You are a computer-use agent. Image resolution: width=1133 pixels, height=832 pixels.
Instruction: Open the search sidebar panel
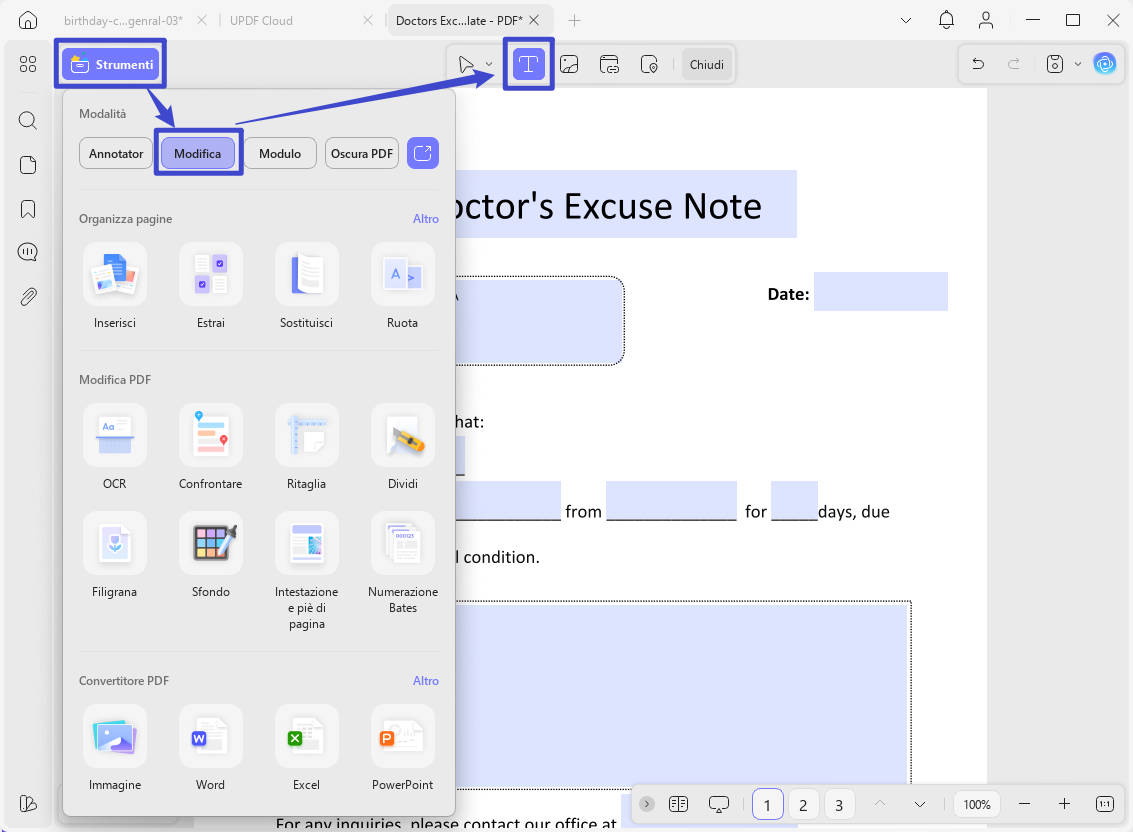tap(28, 120)
